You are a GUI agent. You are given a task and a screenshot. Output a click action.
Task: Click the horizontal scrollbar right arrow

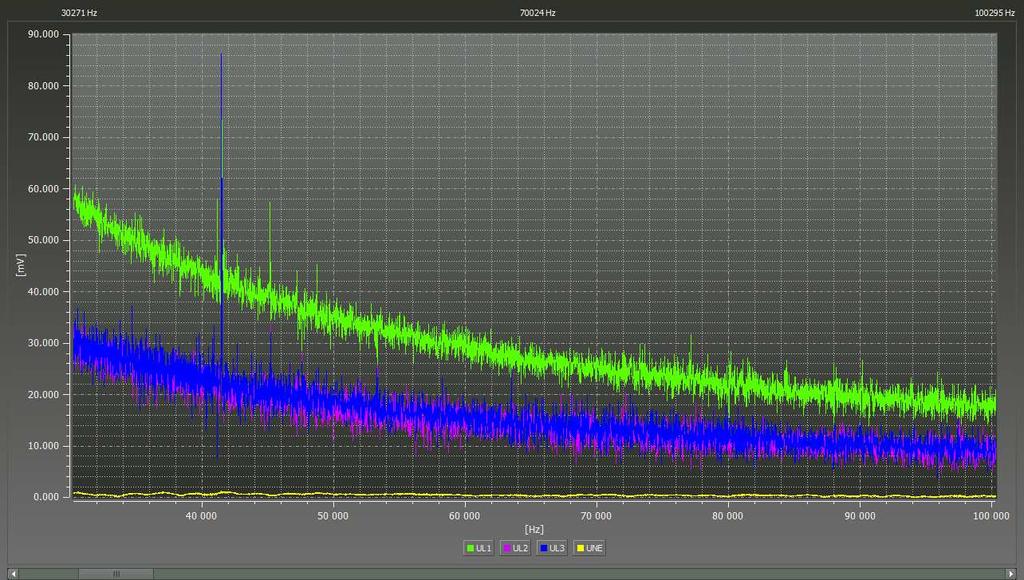1010,573
